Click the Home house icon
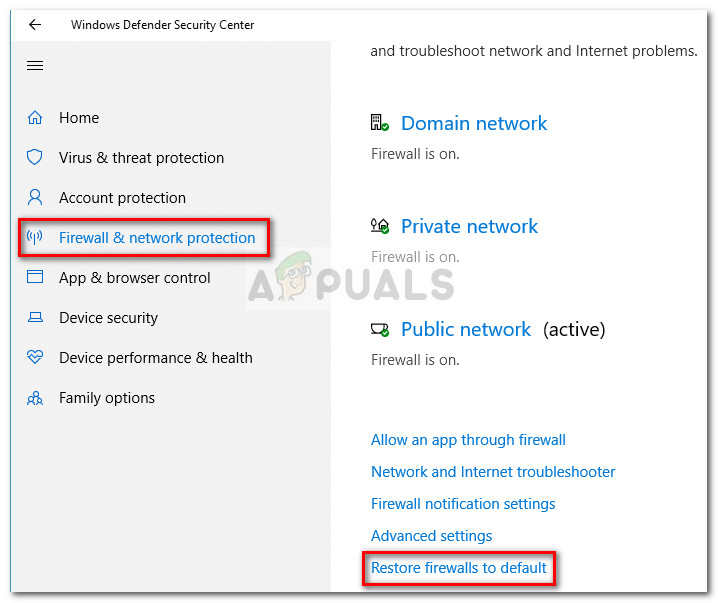 pos(35,118)
